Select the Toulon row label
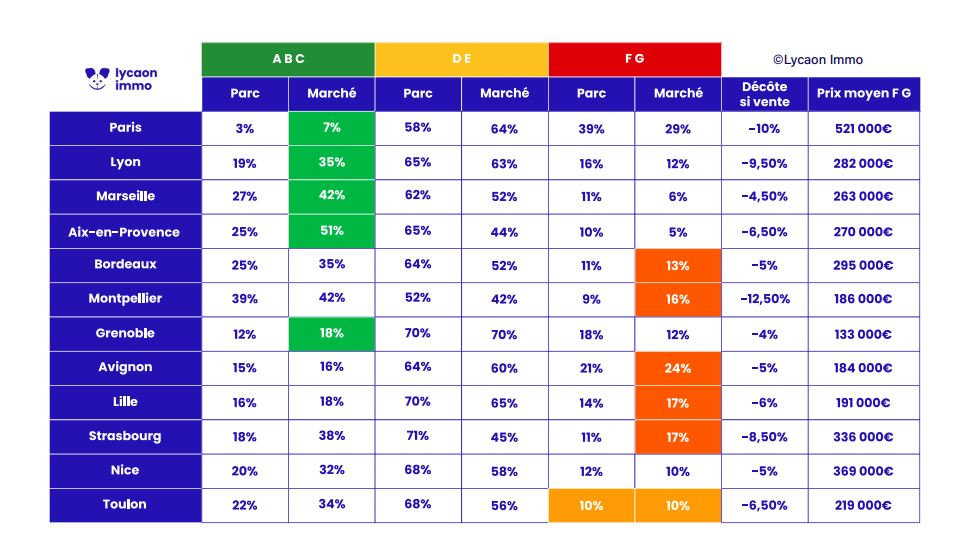The image size is (965, 545). (x=126, y=504)
